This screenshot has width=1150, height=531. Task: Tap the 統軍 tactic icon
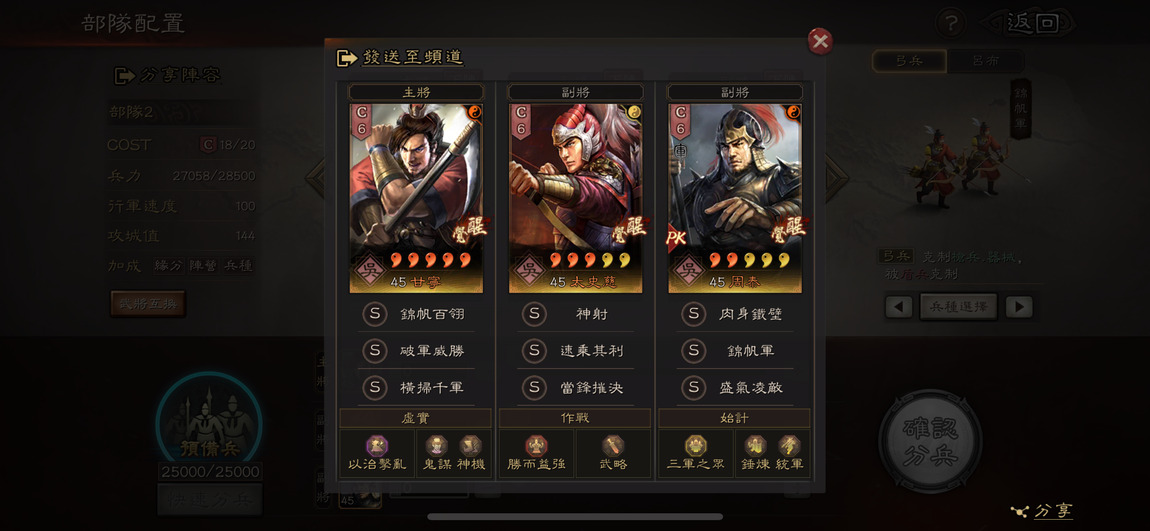coord(788,446)
